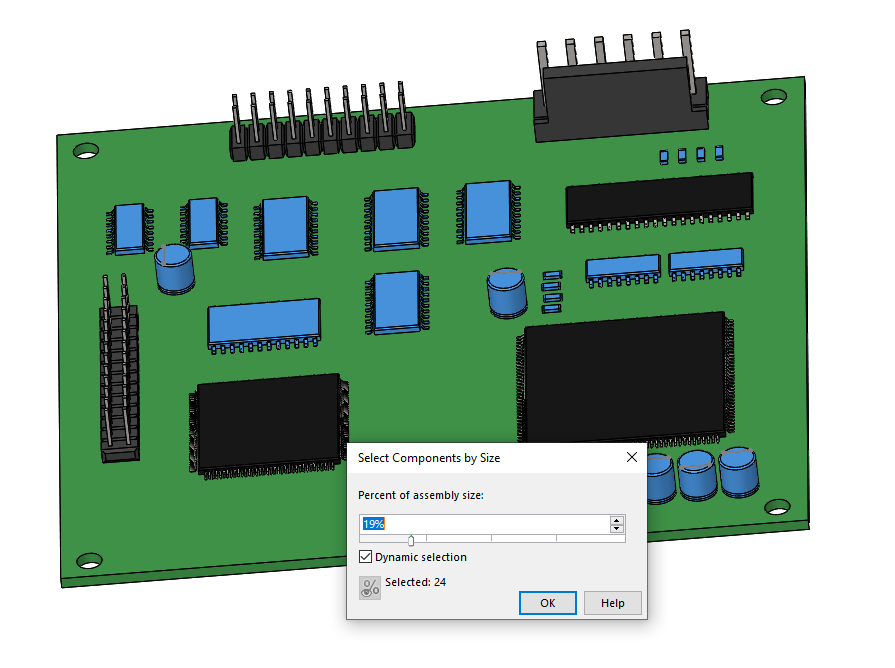Click the top-left mounting hole

point(86,151)
